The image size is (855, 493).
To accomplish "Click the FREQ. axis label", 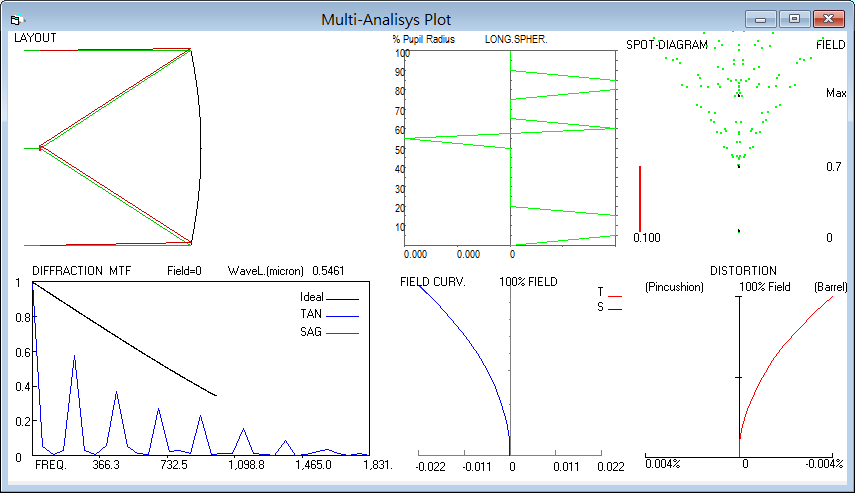I will [51, 465].
